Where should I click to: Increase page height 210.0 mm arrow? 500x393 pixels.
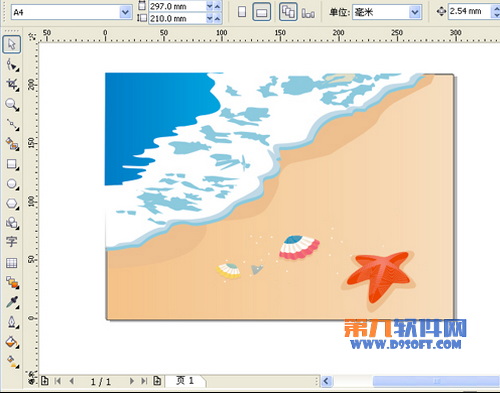pyautogui.click(x=217, y=18)
